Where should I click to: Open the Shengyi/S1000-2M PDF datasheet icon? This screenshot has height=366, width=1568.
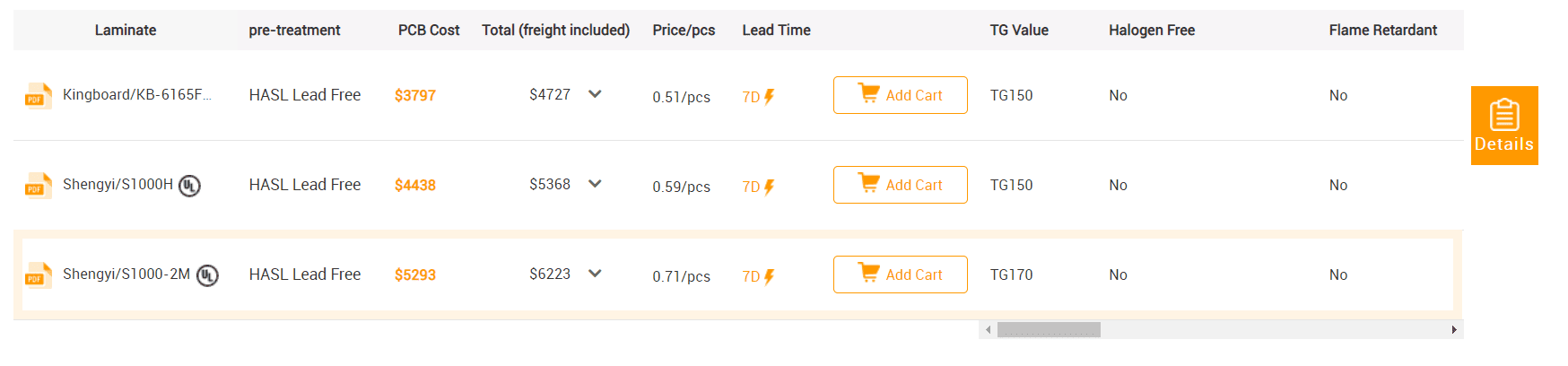[x=38, y=275]
